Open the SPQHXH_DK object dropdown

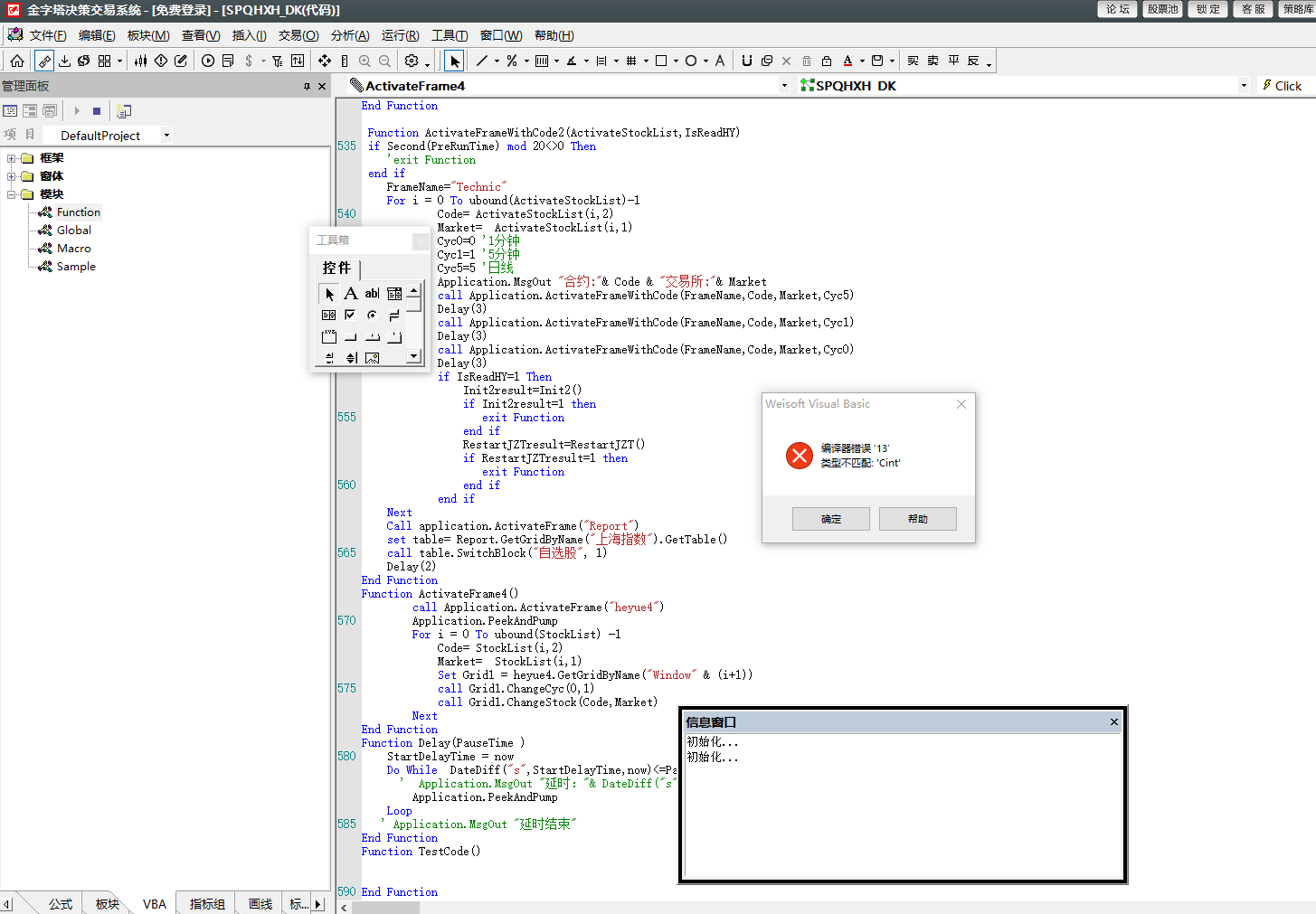(1244, 86)
